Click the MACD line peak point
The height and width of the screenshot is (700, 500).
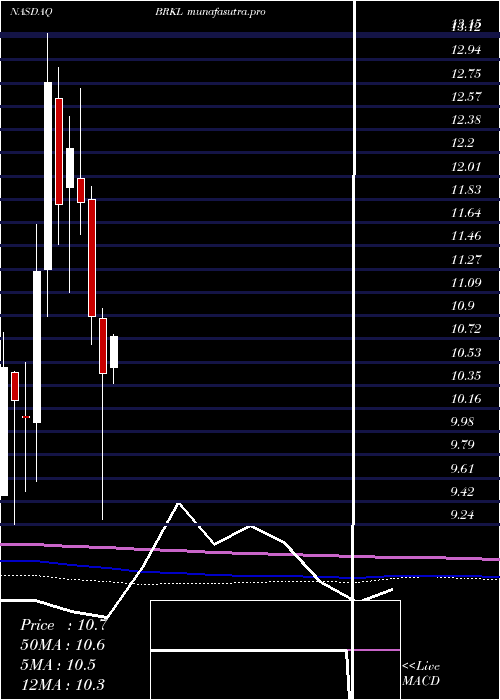[179, 503]
